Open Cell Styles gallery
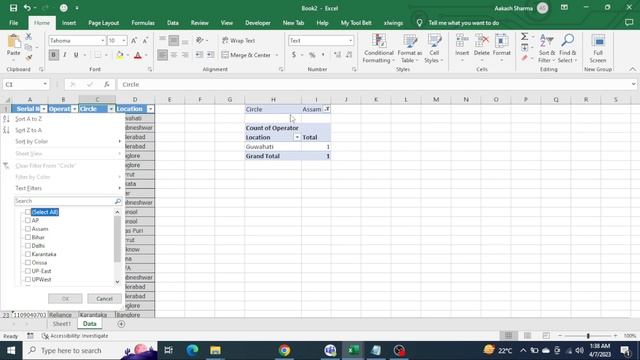640x360 pixels. point(434,49)
